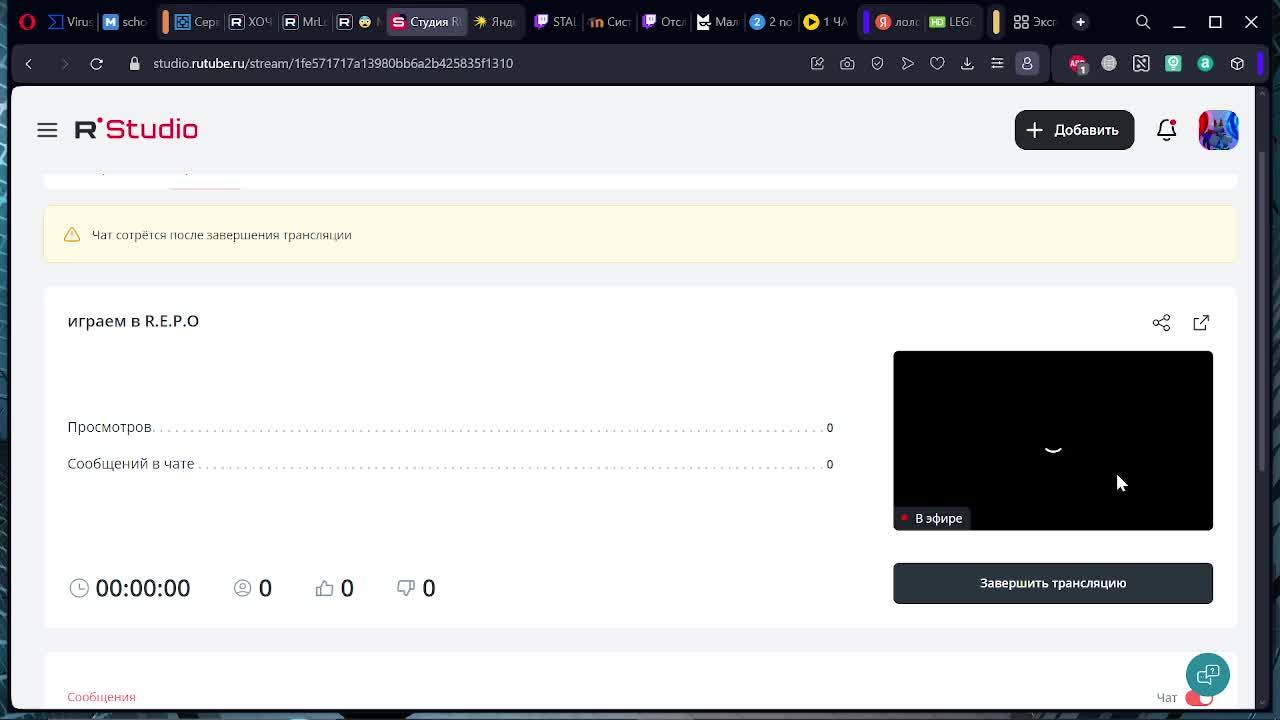Screen dimensions: 1280x720
Task: Click the live stream preview player
Action: click(1052, 440)
